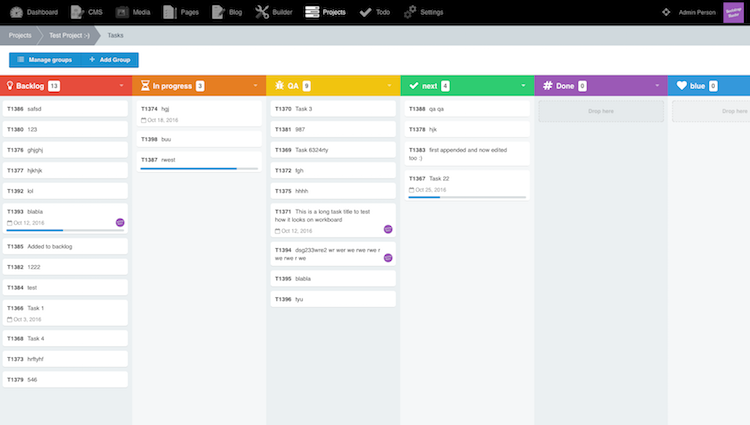Open the Media menu item

point(133,12)
